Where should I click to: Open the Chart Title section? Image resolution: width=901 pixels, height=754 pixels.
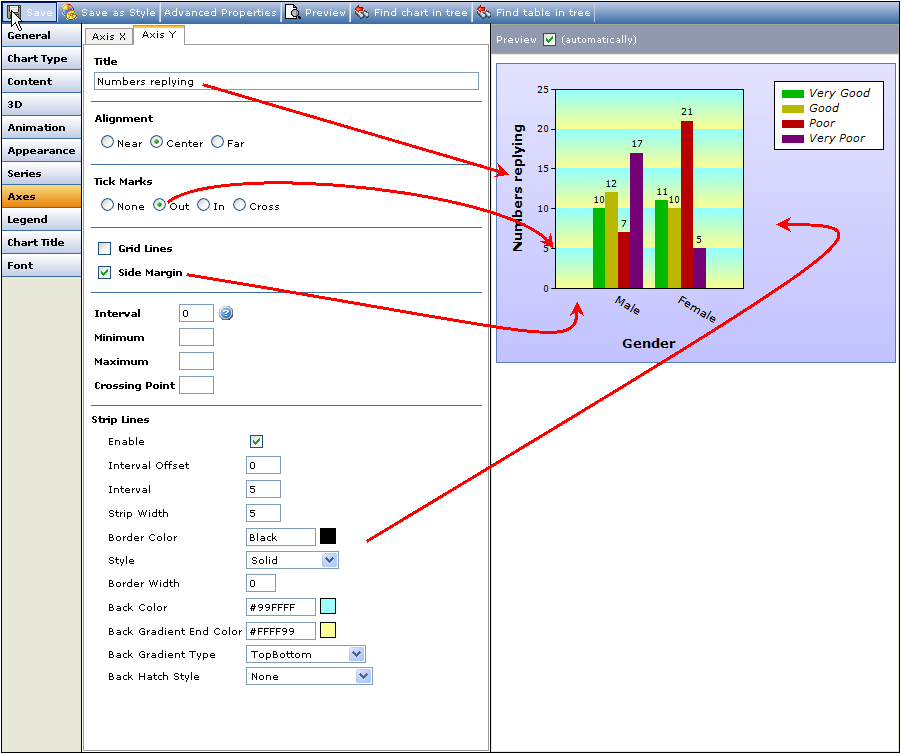pyautogui.click(x=41, y=242)
